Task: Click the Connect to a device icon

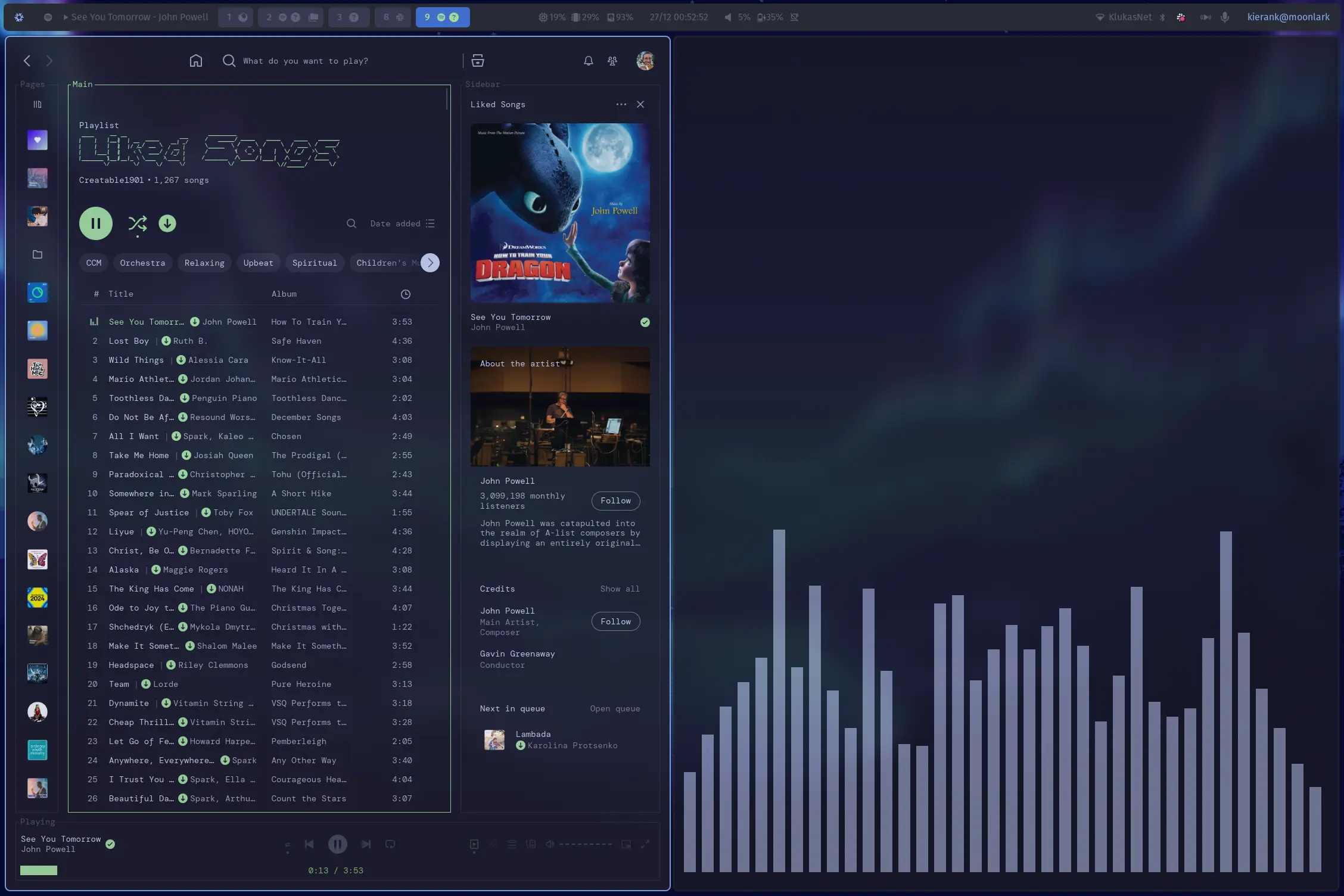Action: 531,844
